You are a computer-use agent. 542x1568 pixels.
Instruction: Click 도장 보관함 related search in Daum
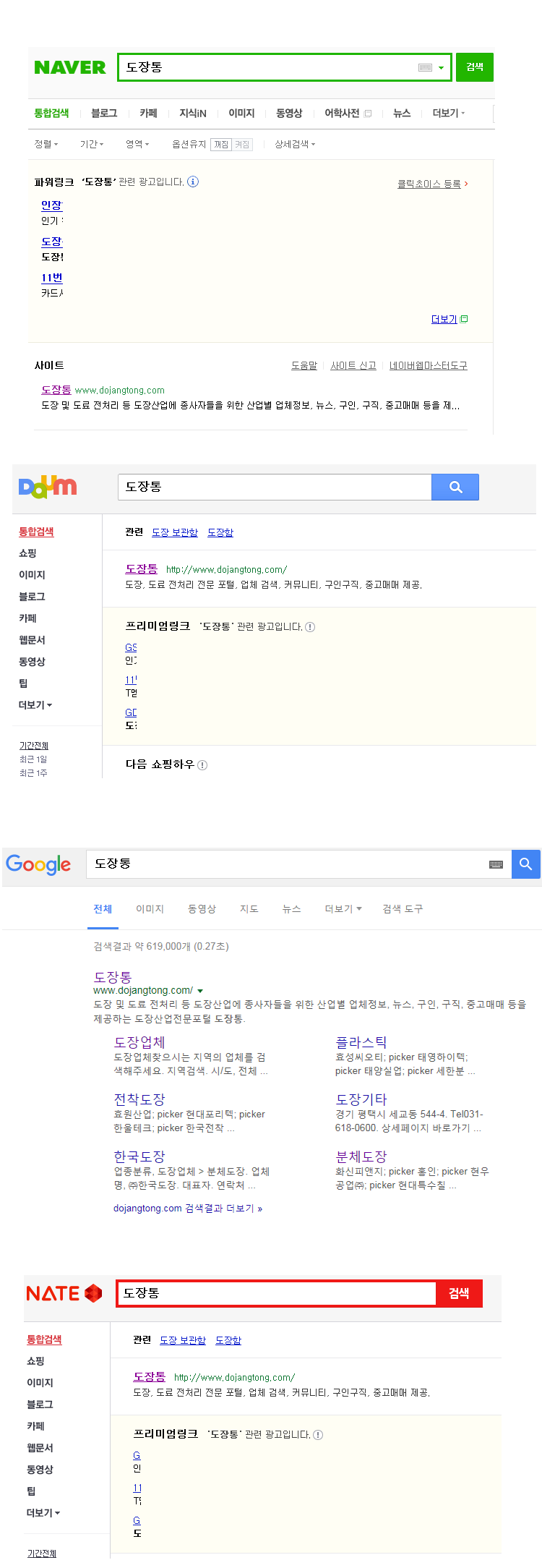pyautogui.click(x=175, y=532)
